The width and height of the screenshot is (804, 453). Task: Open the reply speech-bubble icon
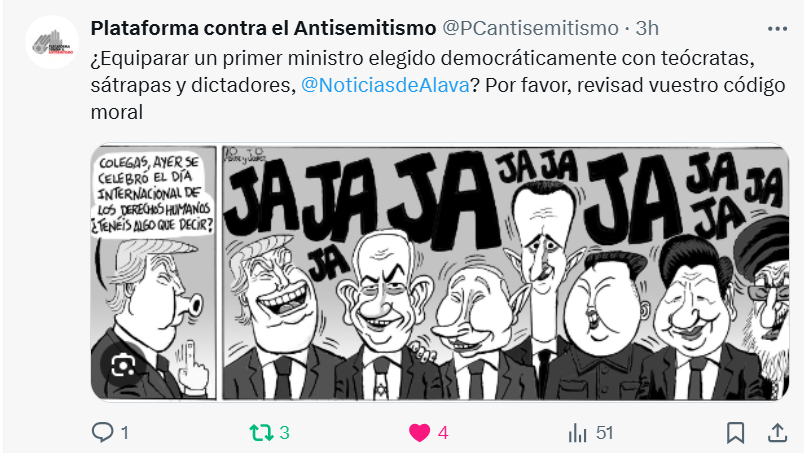102,432
